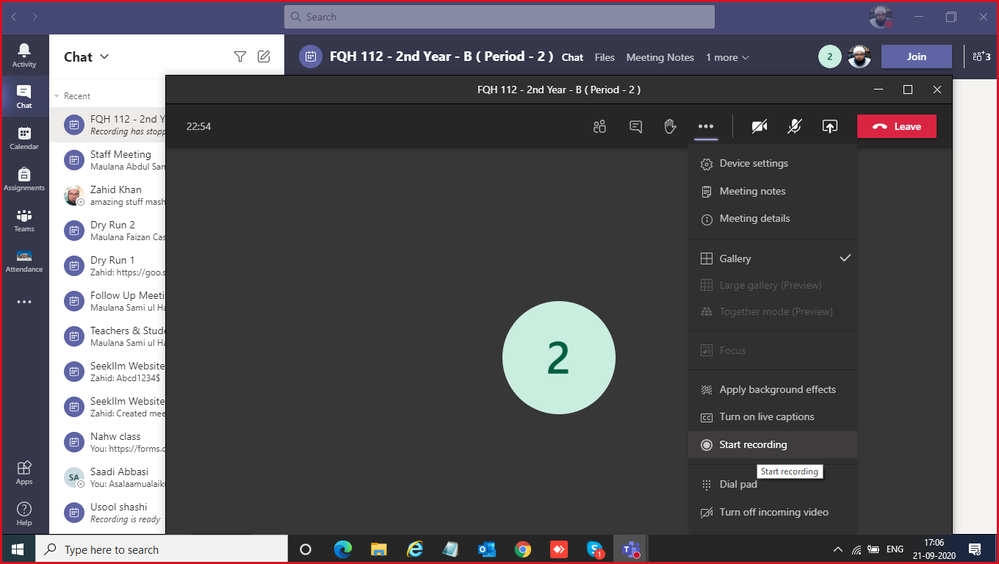The image size is (999, 564).
Task: Switch to the Files tab
Action: tap(605, 57)
